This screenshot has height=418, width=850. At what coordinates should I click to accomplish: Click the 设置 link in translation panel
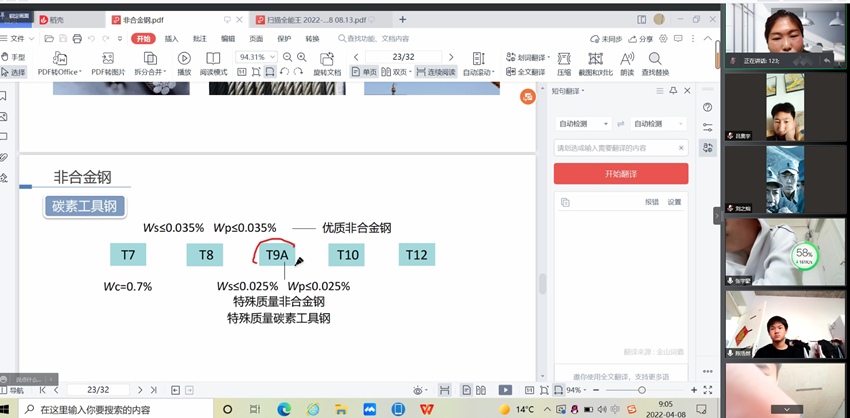[674, 201]
